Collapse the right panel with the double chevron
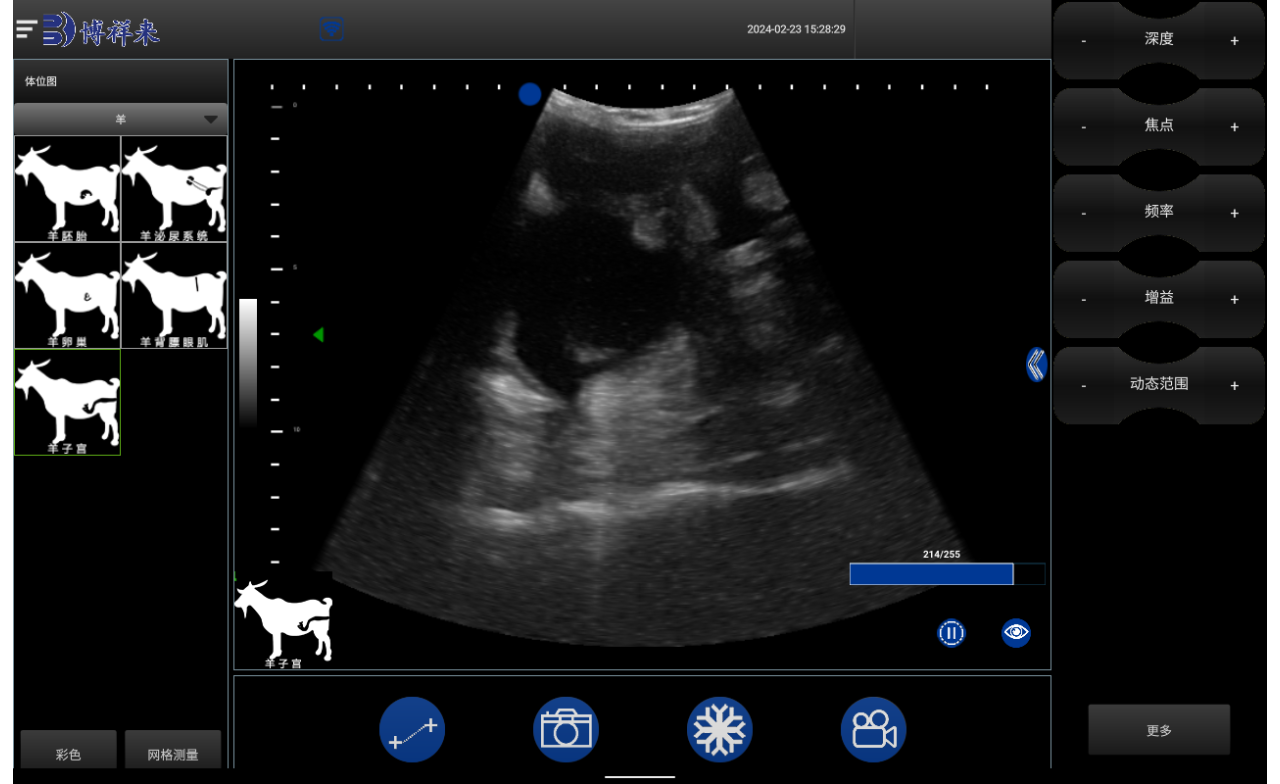The width and height of the screenshot is (1280, 784). pyautogui.click(x=1036, y=364)
